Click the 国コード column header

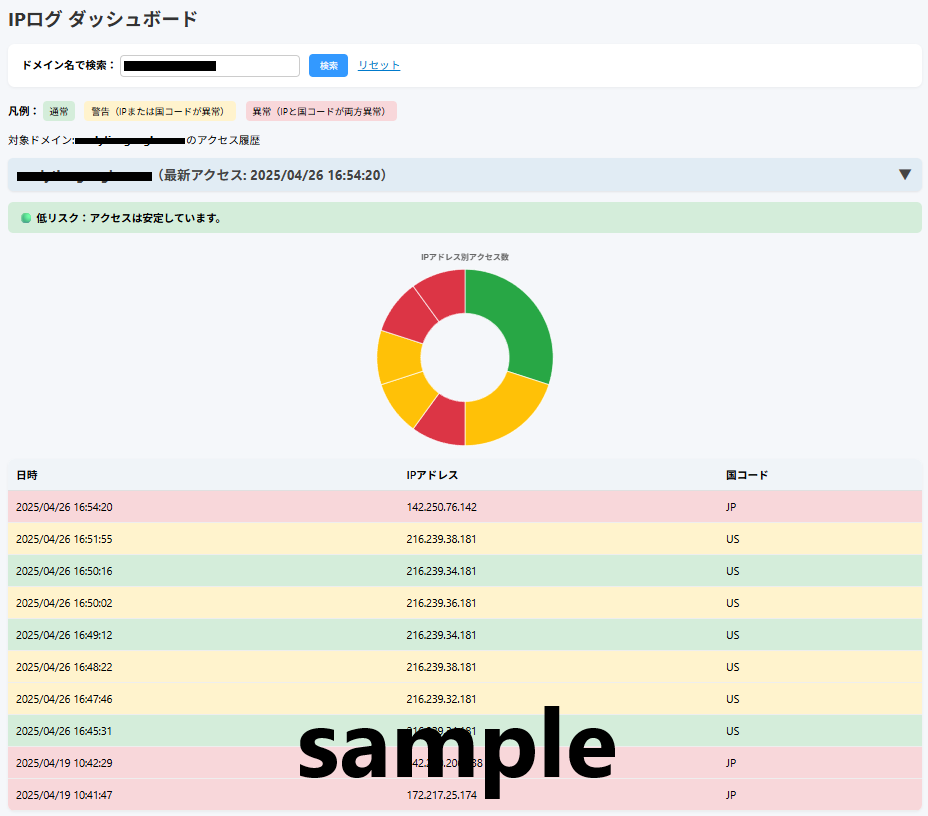[x=747, y=475]
